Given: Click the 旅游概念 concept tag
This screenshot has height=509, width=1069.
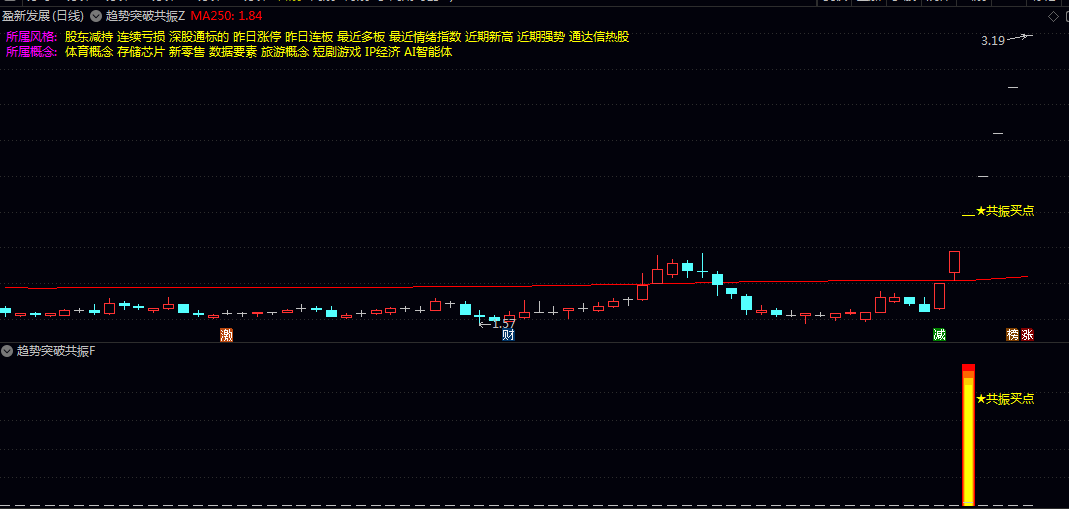Looking at the screenshot, I should coord(285,52).
